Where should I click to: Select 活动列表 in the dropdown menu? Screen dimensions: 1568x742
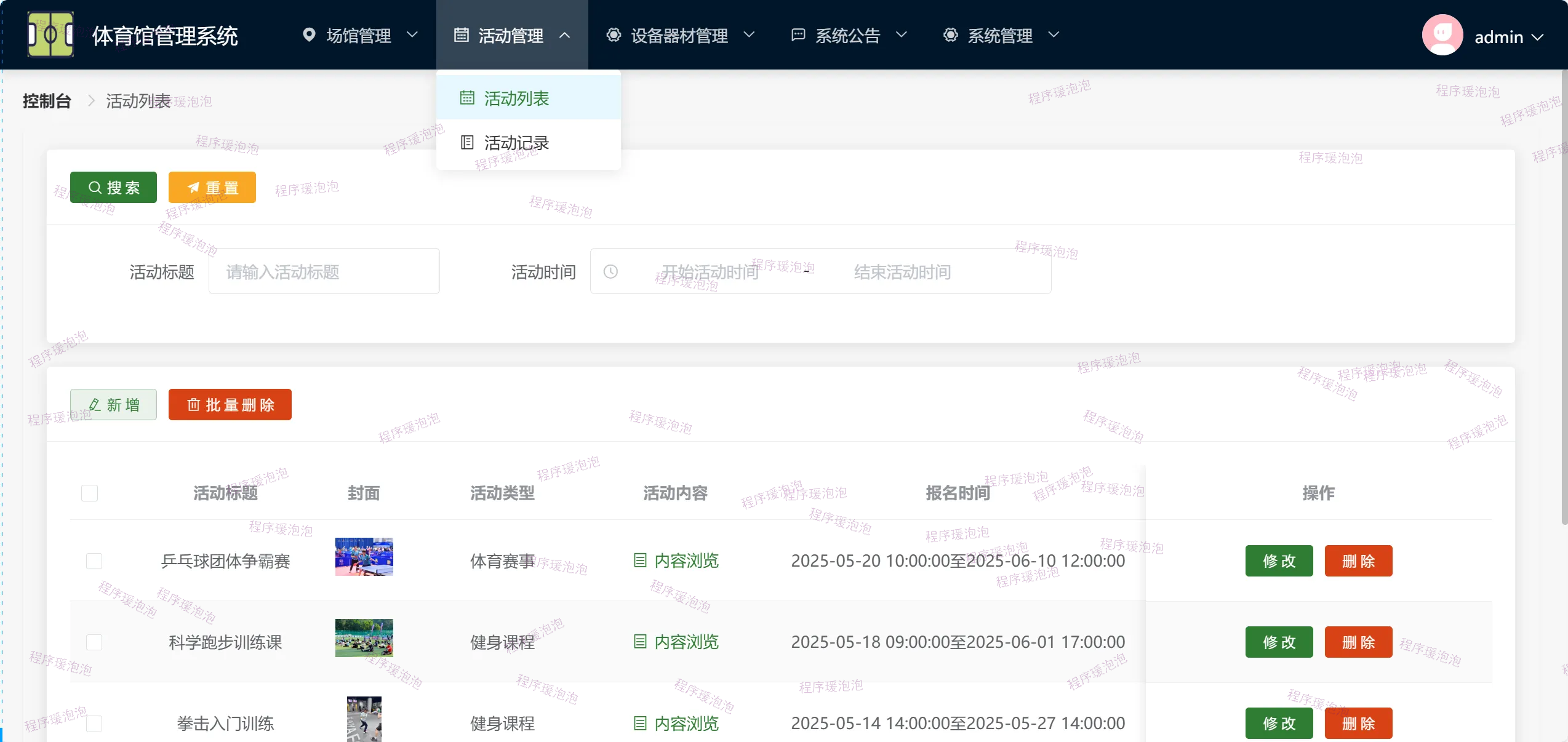pos(516,98)
